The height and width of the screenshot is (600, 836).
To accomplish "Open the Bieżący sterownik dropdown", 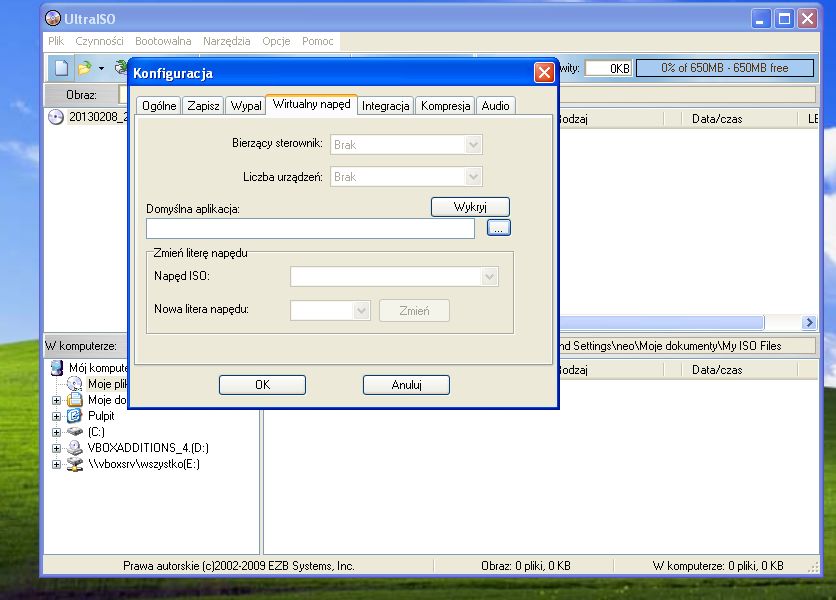I will (473, 145).
